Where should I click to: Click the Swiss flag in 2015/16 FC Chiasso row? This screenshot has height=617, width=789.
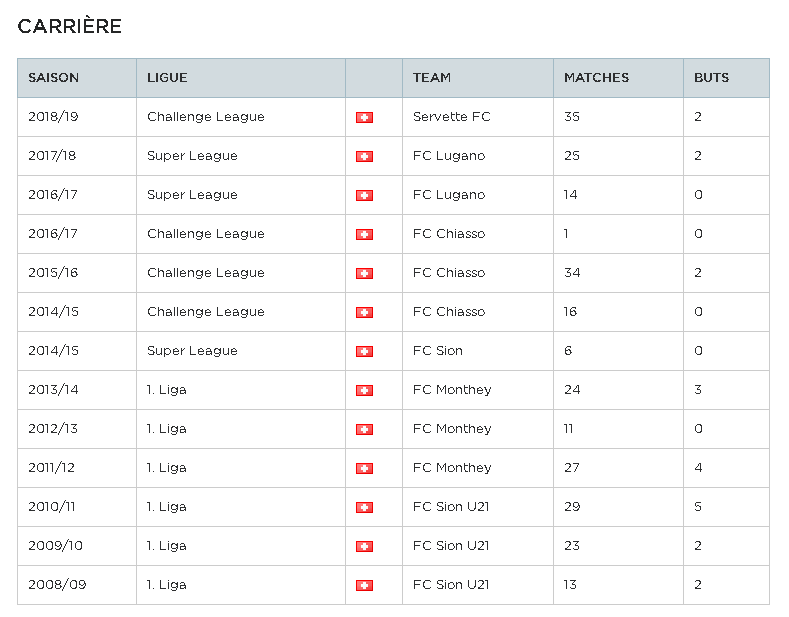[x=364, y=273]
